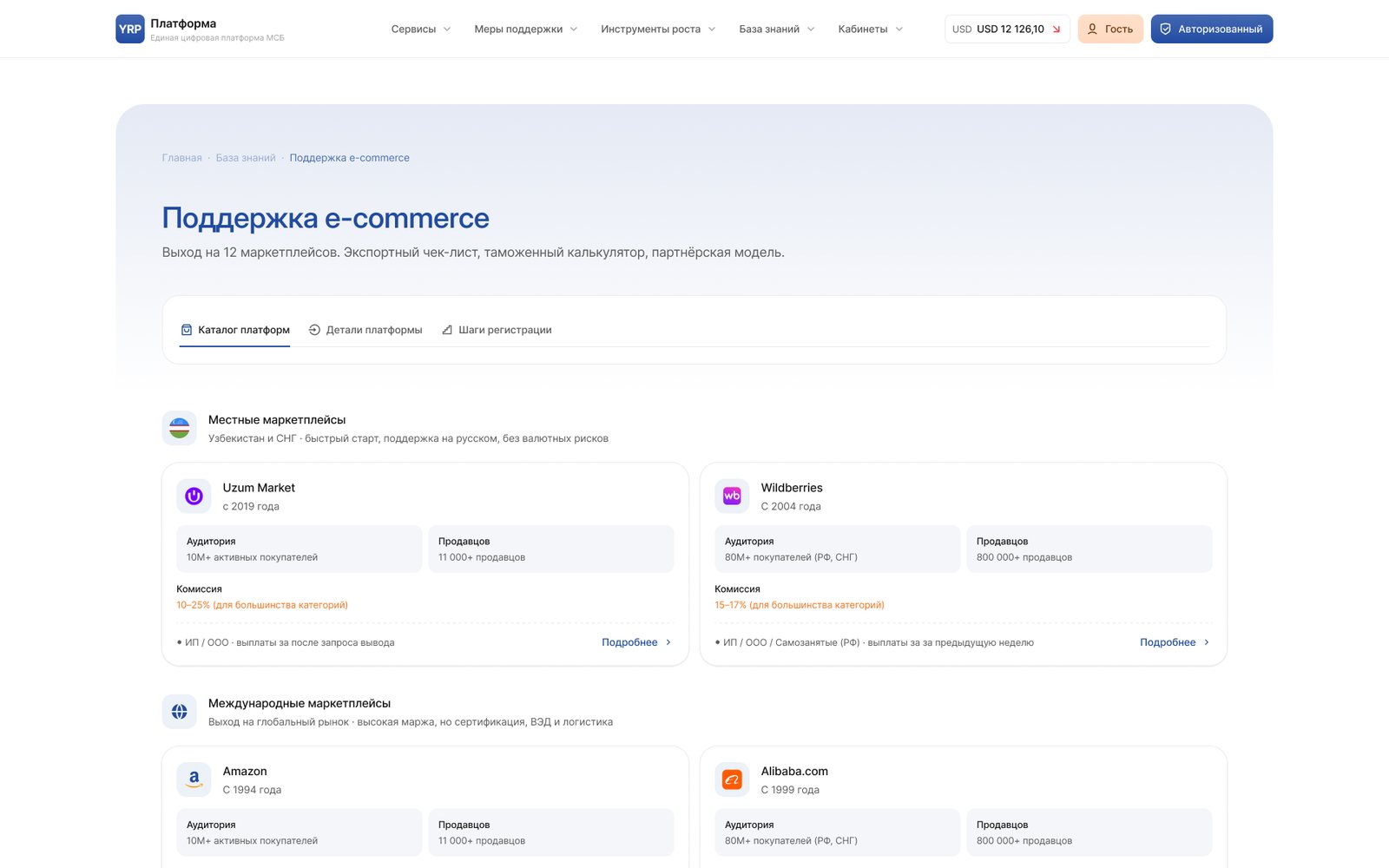Click the globe icon for international marketplaces
The image size is (1389, 868).
click(180, 712)
